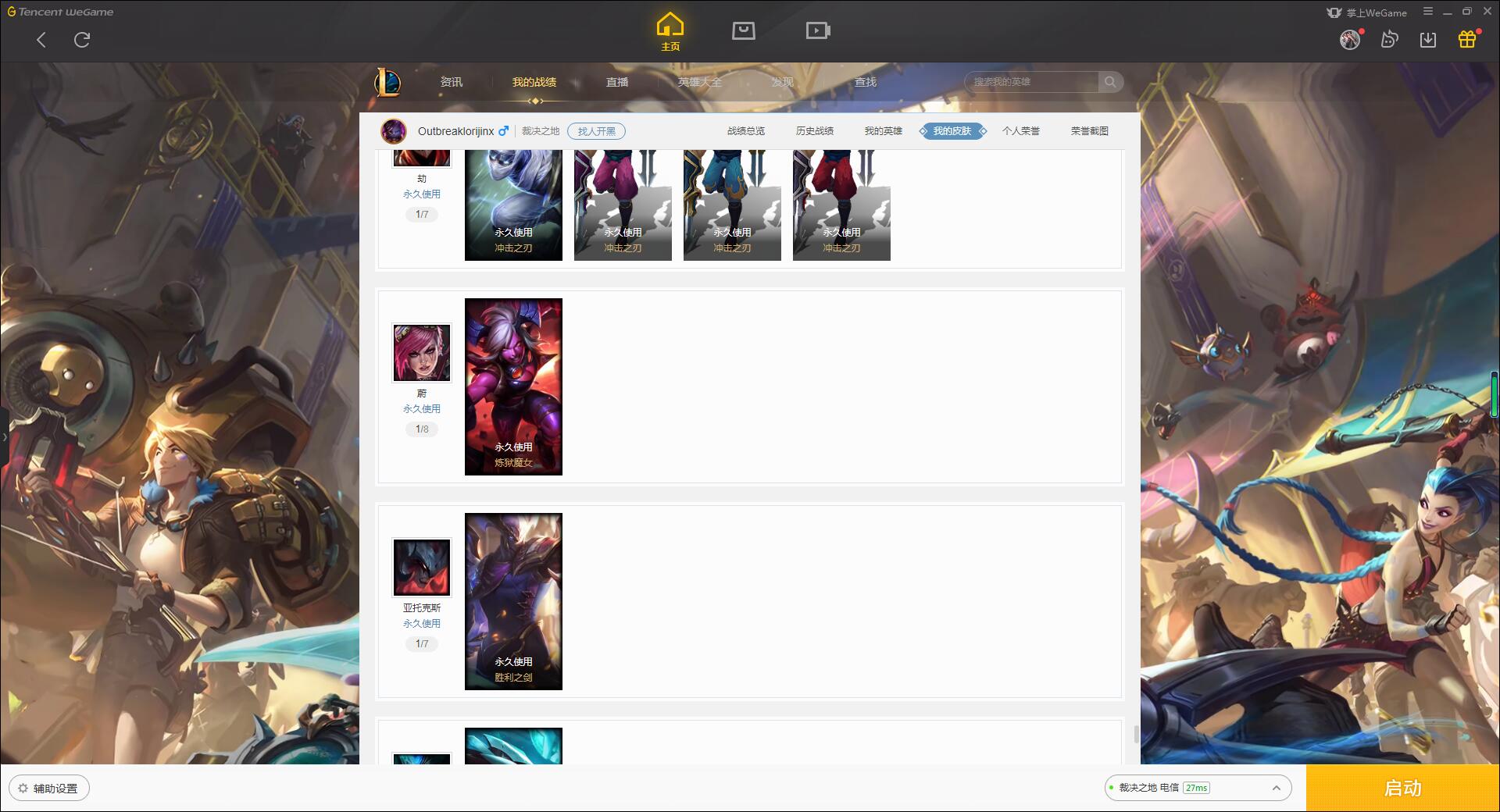
Task: Open the download manager icon
Action: (1428, 39)
